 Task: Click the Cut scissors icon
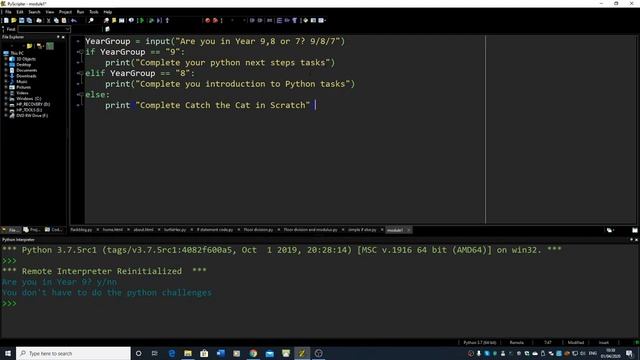(x=49, y=20)
